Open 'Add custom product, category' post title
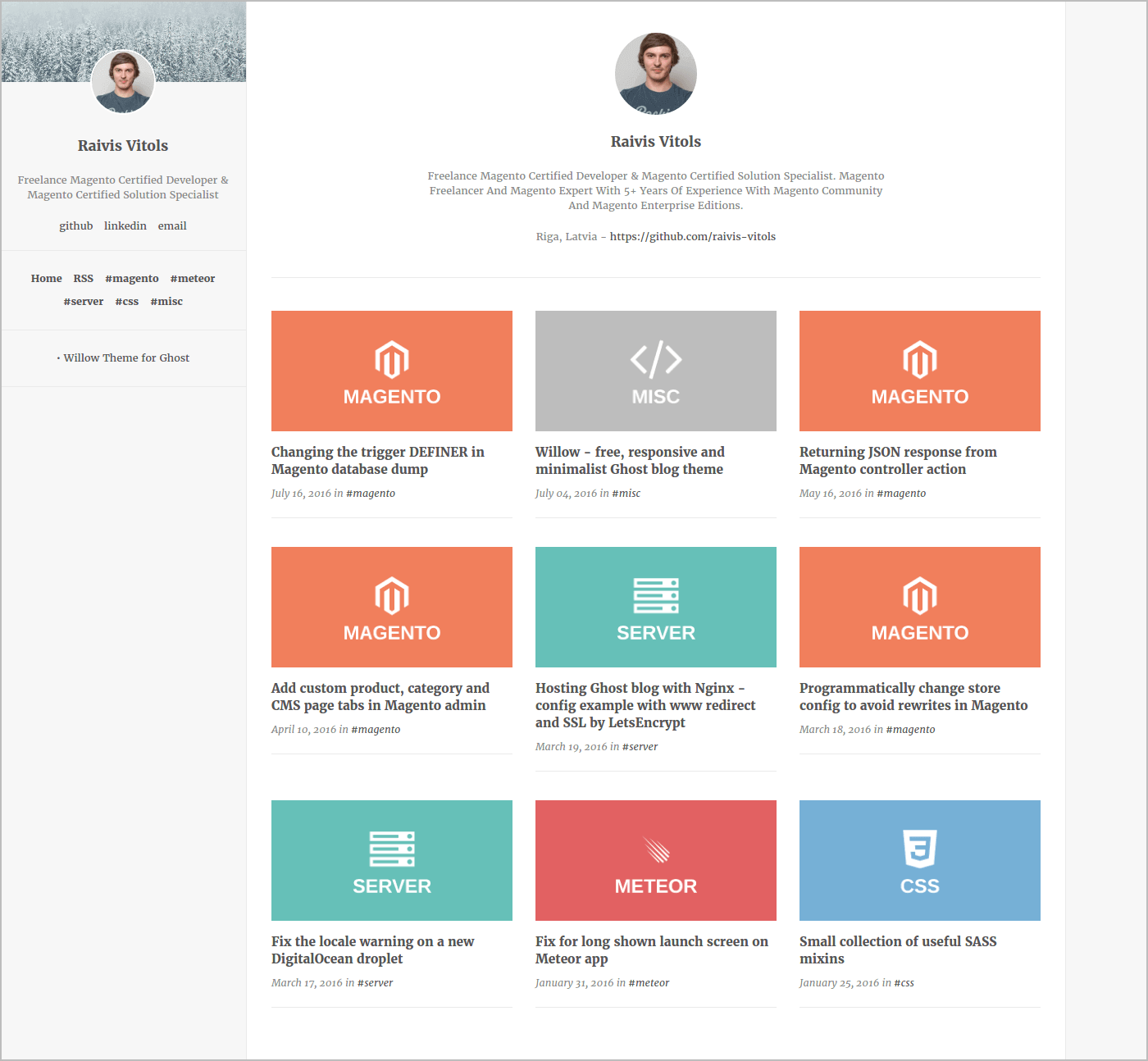This screenshot has height=1061, width=1148. (x=380, y=696)
